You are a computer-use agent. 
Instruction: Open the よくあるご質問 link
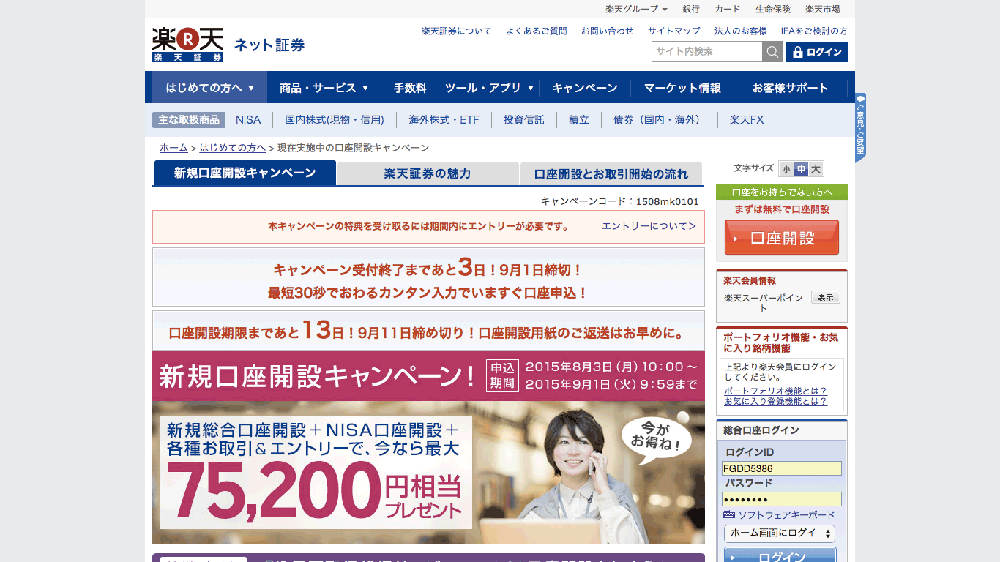tap(536, 31)
